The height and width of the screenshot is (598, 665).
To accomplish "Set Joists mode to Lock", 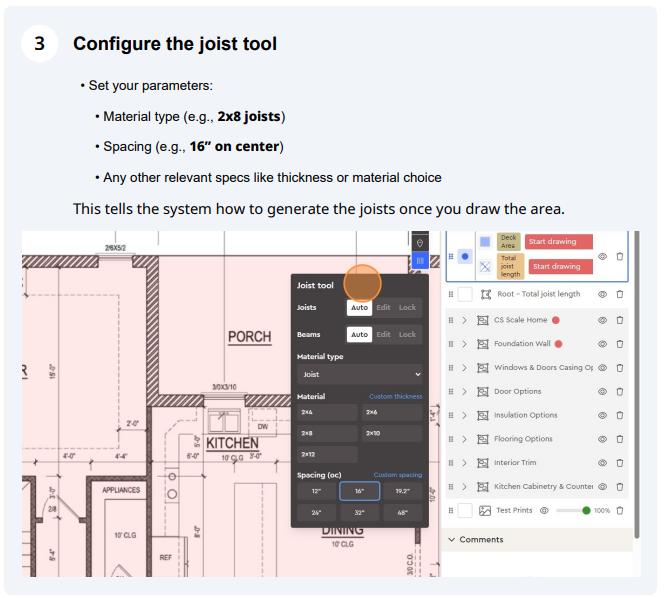I will (x=407, y=307).
